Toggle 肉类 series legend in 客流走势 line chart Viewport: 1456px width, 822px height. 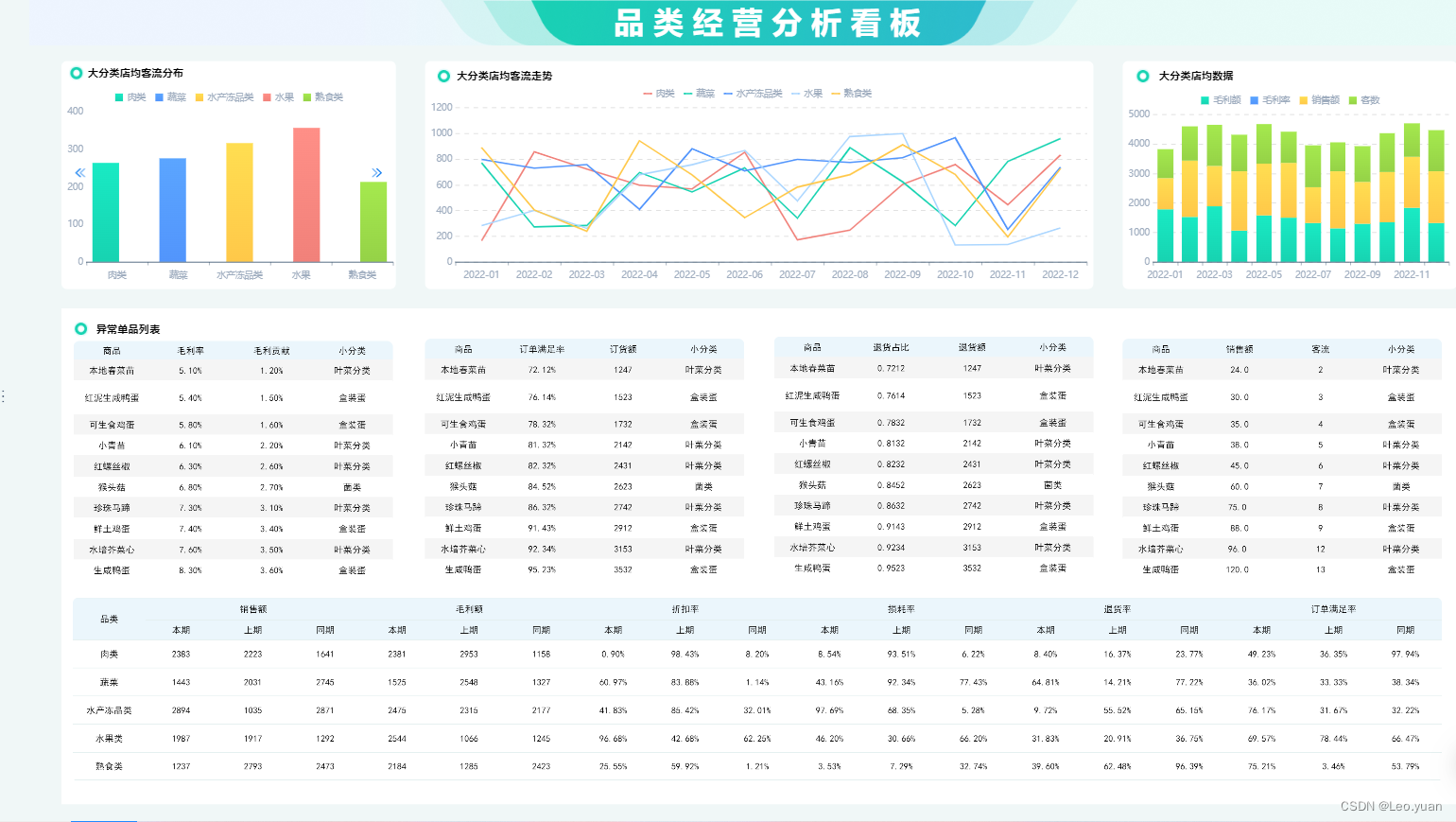click(x=659, y=94)
